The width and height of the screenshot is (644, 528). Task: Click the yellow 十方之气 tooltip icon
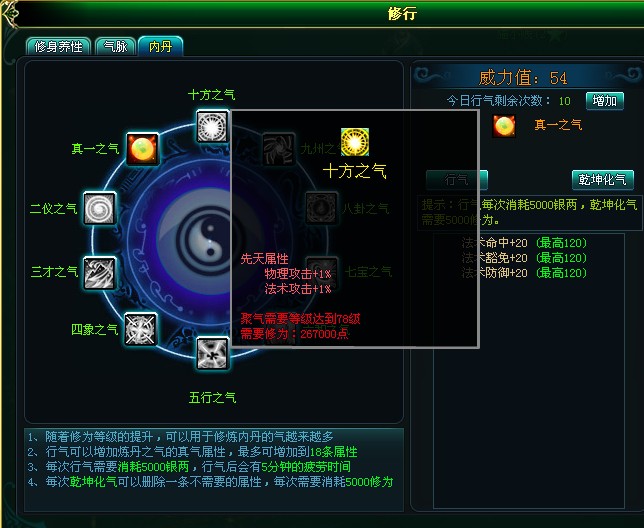tap(355, 142)
